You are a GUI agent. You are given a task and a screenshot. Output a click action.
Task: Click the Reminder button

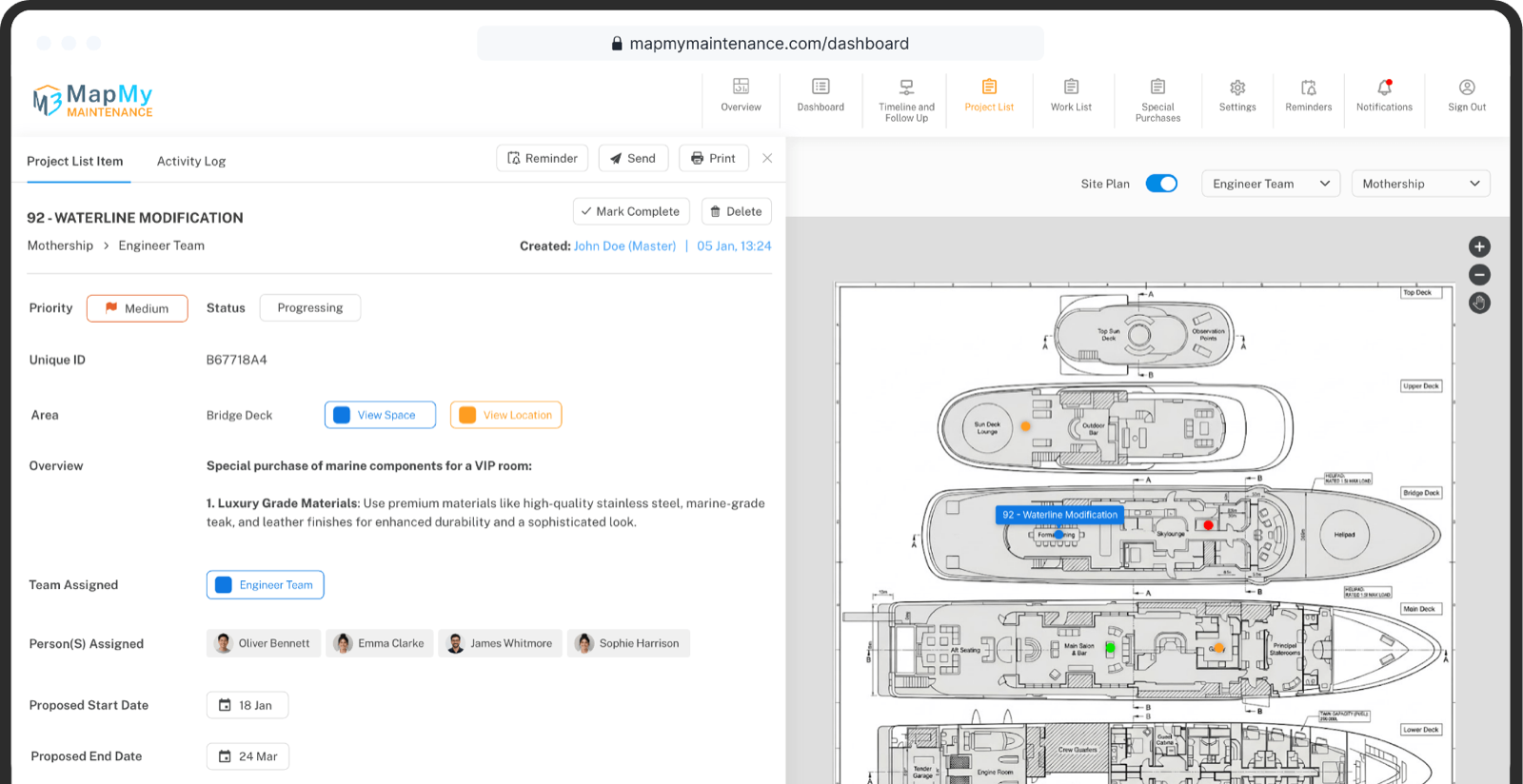point(542,158)
